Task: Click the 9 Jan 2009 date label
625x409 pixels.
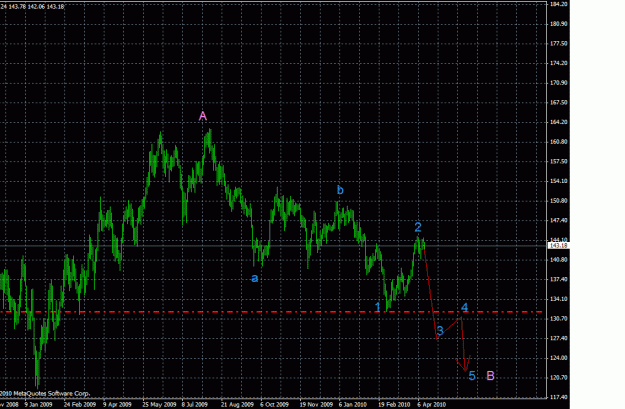Action: pyautogui.click(x=38, y=405)
